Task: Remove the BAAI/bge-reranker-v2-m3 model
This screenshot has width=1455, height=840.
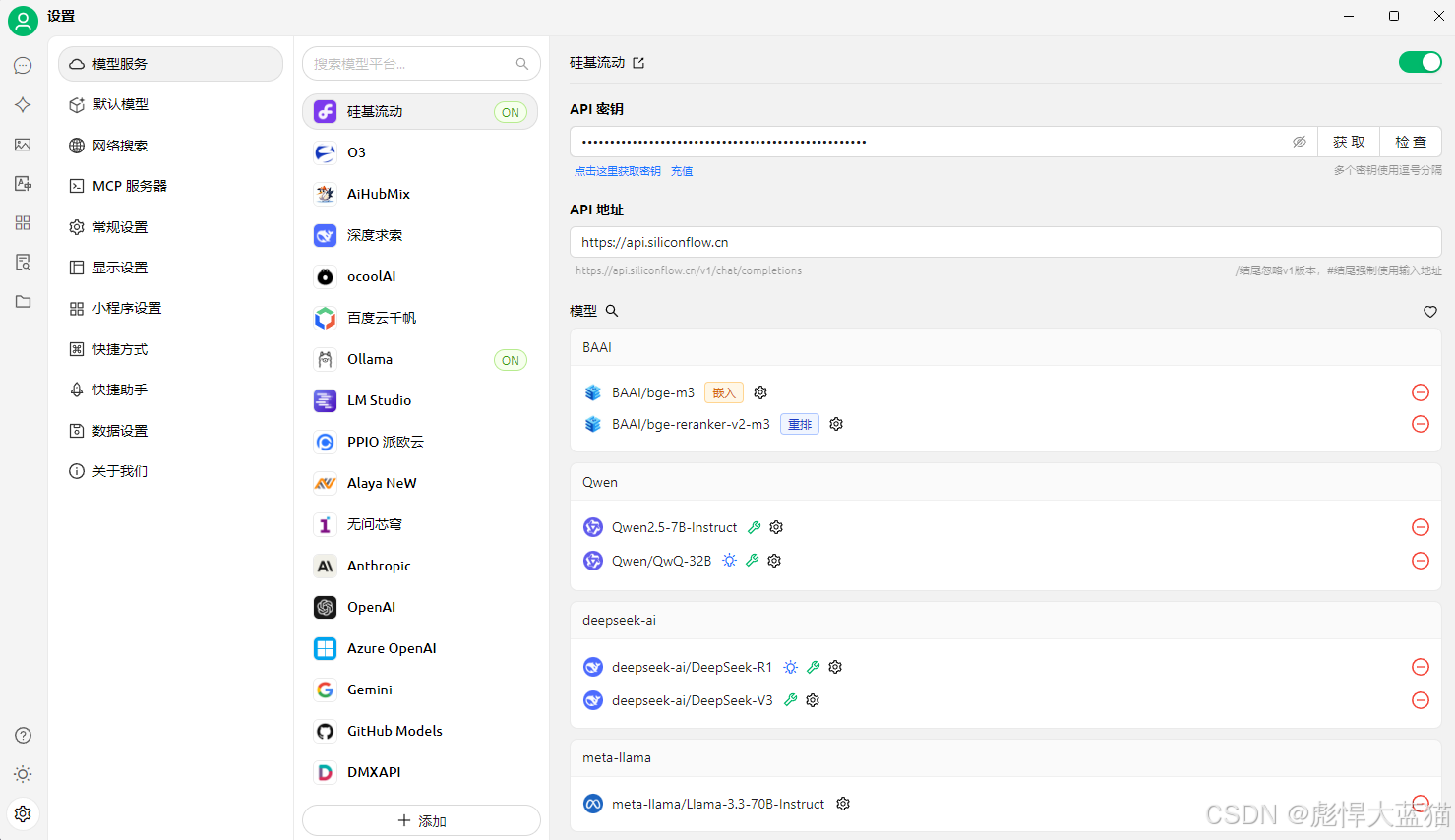Action: point(1421,424)
